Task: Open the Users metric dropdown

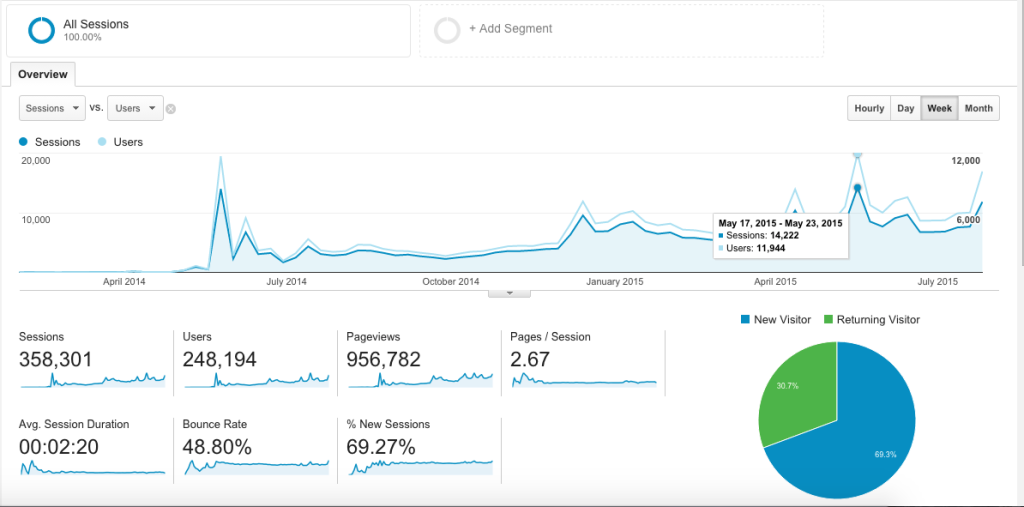Action: point(135,108)
